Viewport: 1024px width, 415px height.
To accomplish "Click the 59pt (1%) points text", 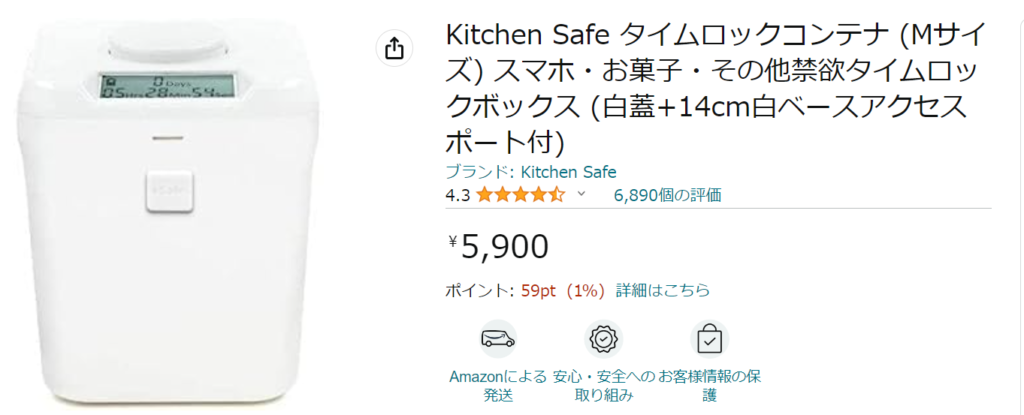I will click(563, 290).
